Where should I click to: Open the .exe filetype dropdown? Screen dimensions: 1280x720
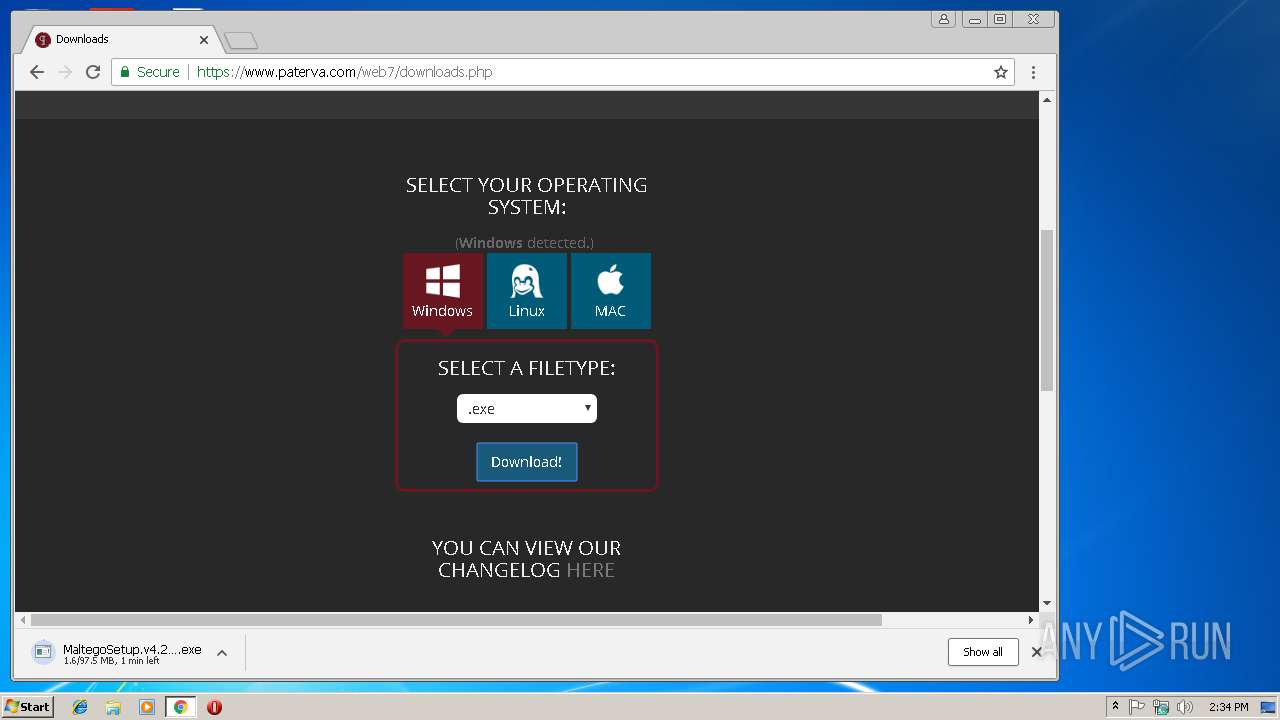coord(527,408)
